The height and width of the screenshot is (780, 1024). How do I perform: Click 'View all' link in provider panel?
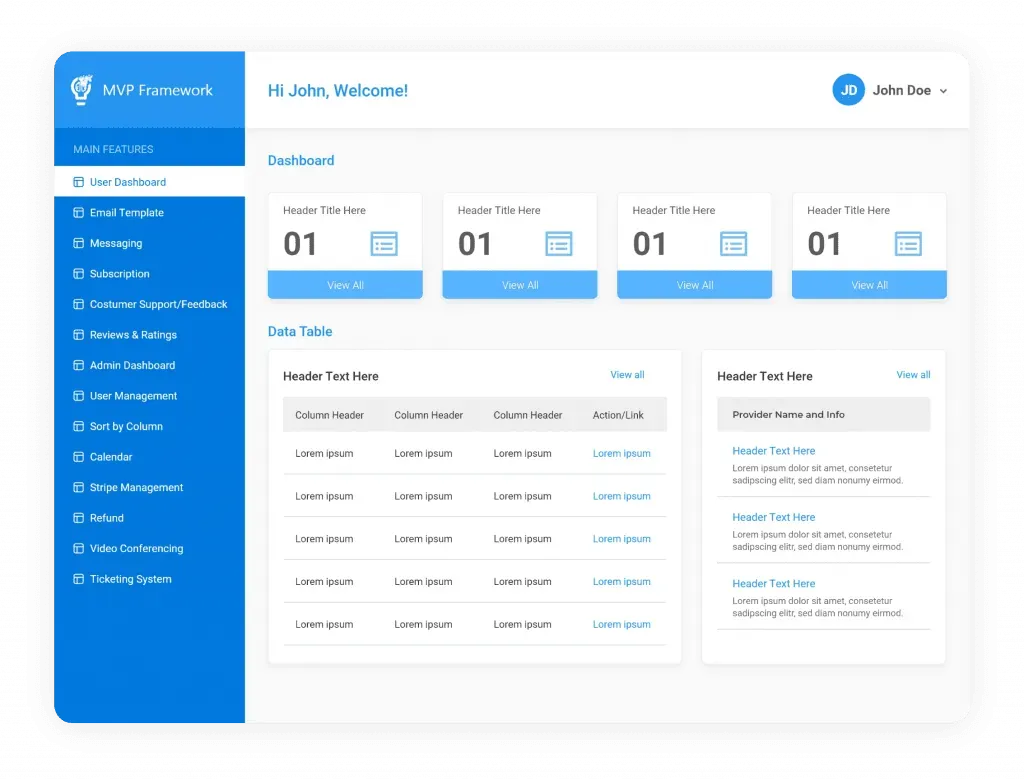pos(913,374)
